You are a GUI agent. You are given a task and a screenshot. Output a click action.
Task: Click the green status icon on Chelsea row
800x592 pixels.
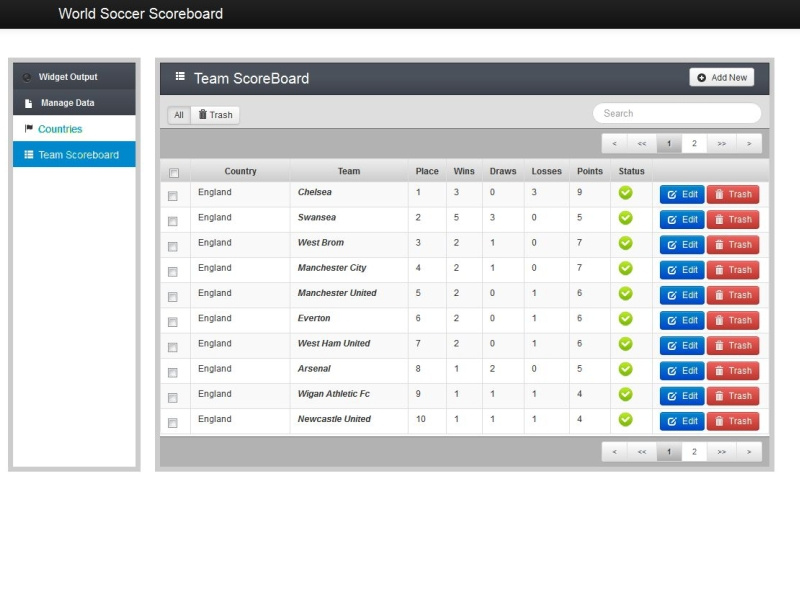click(625, 192)
